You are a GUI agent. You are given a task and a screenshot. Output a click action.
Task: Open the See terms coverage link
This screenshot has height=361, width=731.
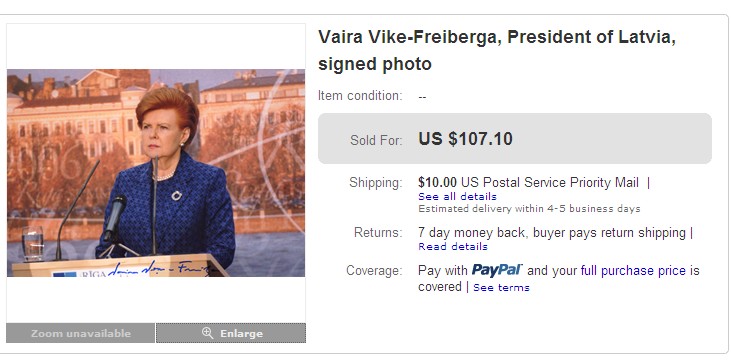coord(501,287)
